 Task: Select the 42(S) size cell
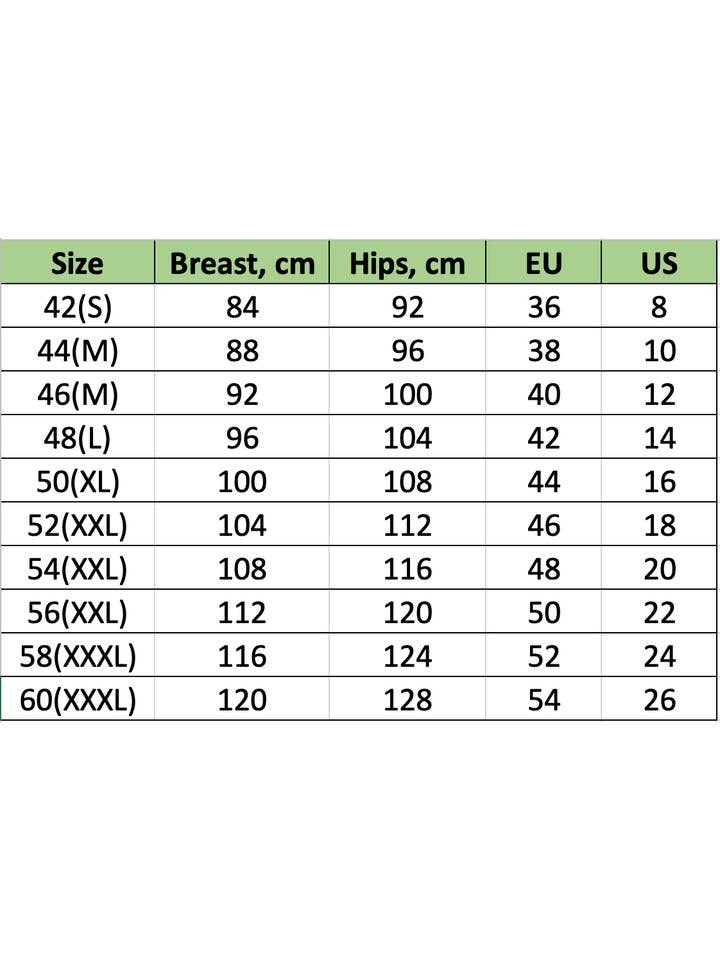click(x=78, y=306)
